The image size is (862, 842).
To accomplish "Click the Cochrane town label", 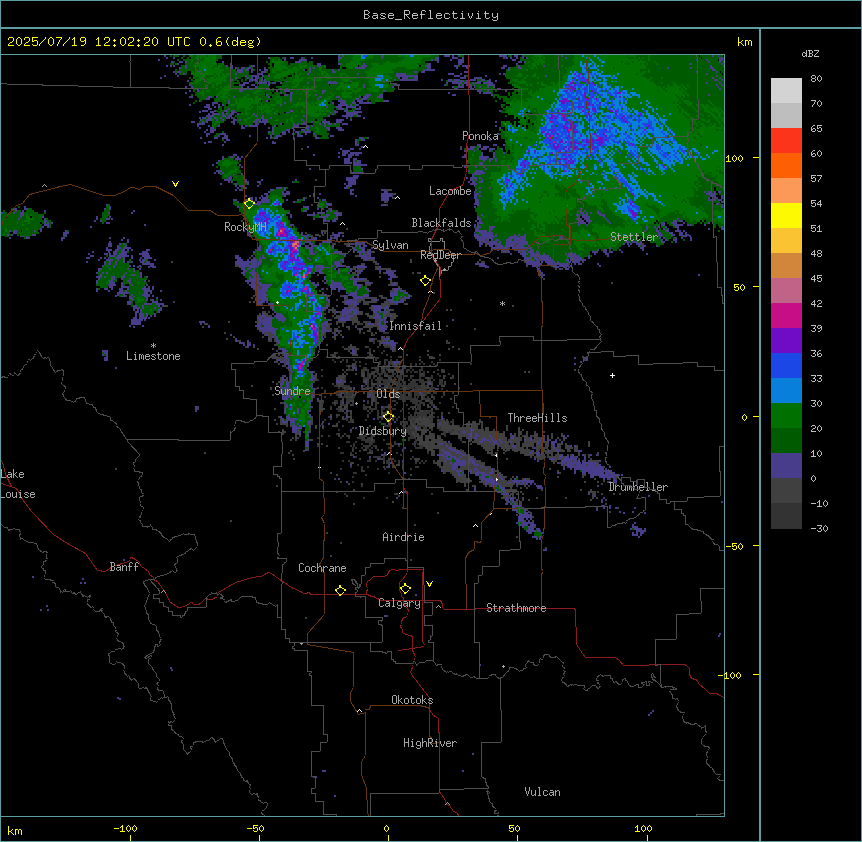I will point(322,568).
